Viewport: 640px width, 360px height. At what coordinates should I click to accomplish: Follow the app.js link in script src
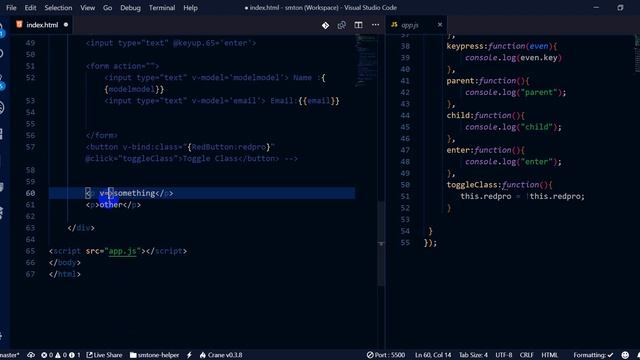(x=122, y=251)
